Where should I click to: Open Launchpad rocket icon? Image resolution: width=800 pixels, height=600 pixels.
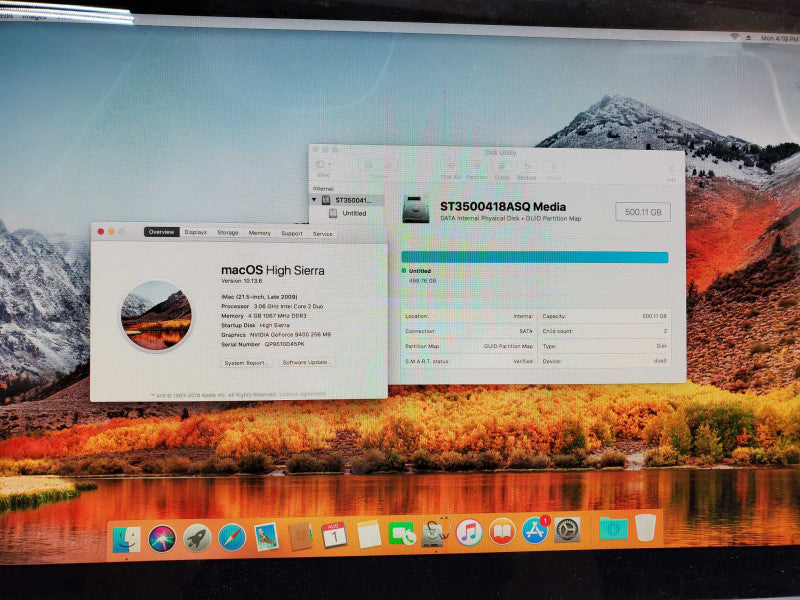point(197,538)
